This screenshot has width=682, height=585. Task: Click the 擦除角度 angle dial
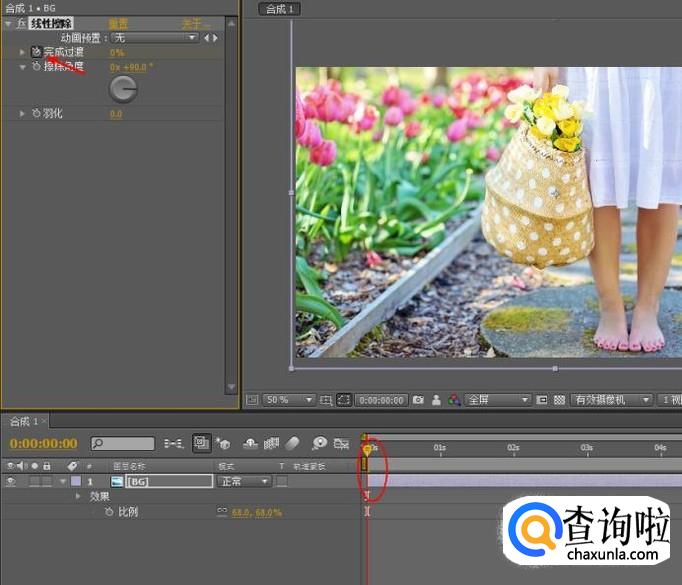tap(122, 90)
